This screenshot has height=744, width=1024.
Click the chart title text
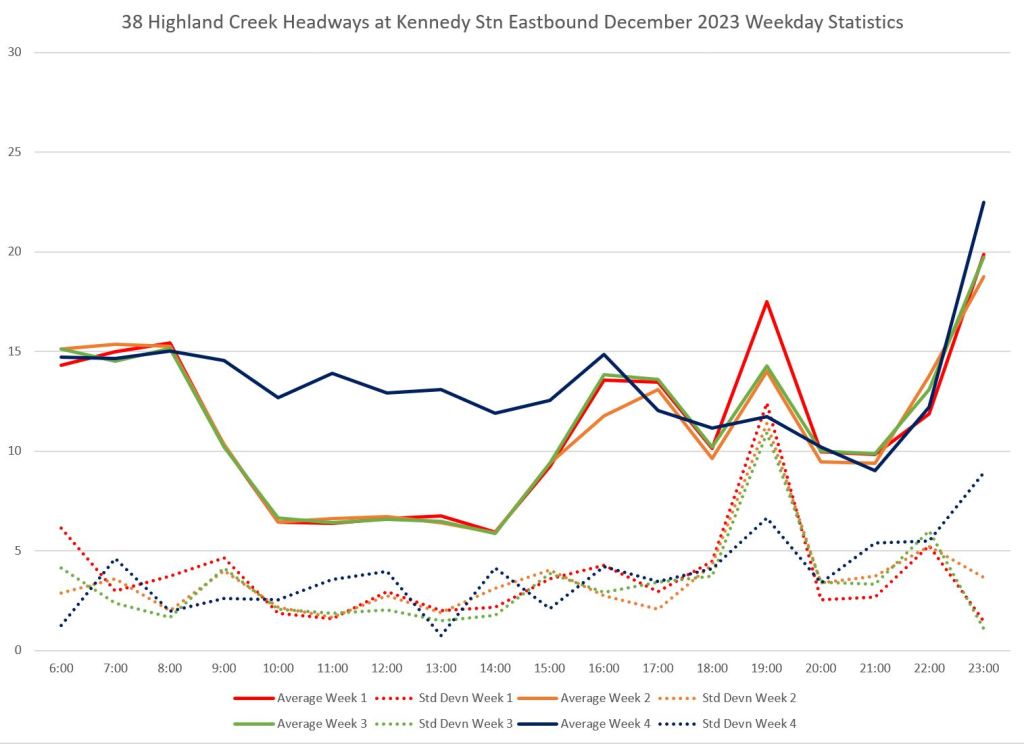click(x=511, y=20)
